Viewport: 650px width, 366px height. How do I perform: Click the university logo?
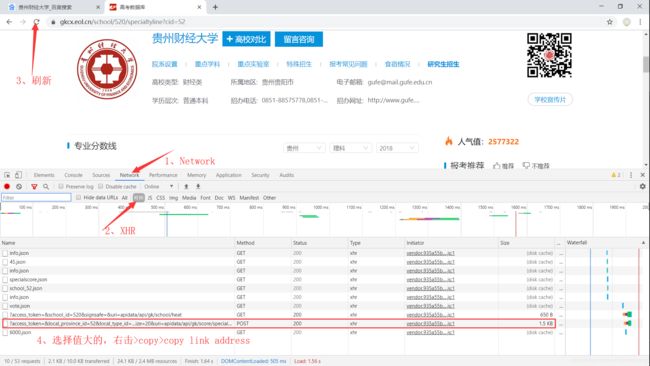(x=107, y=69)
